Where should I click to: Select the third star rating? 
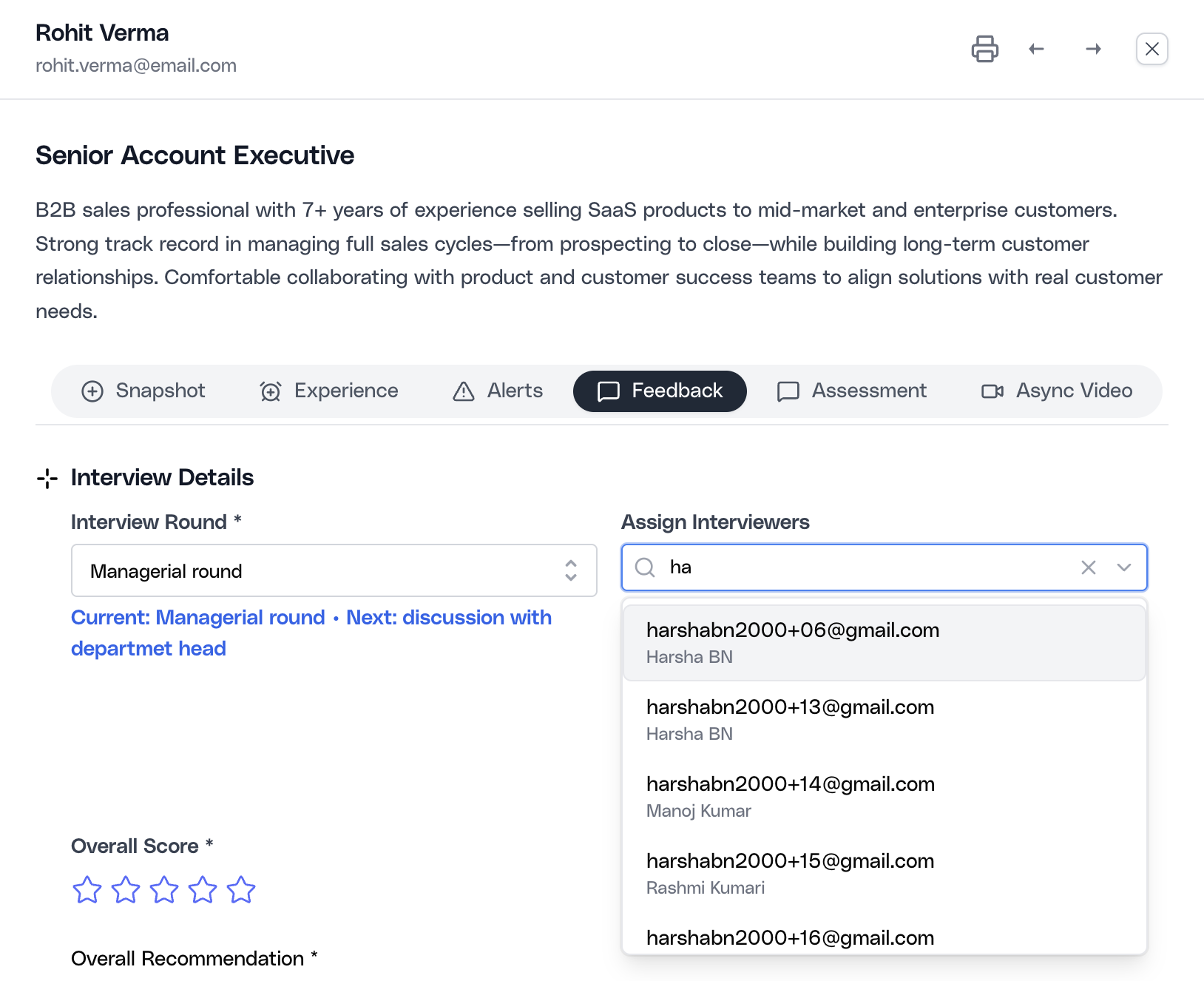(x=163, y=890)
